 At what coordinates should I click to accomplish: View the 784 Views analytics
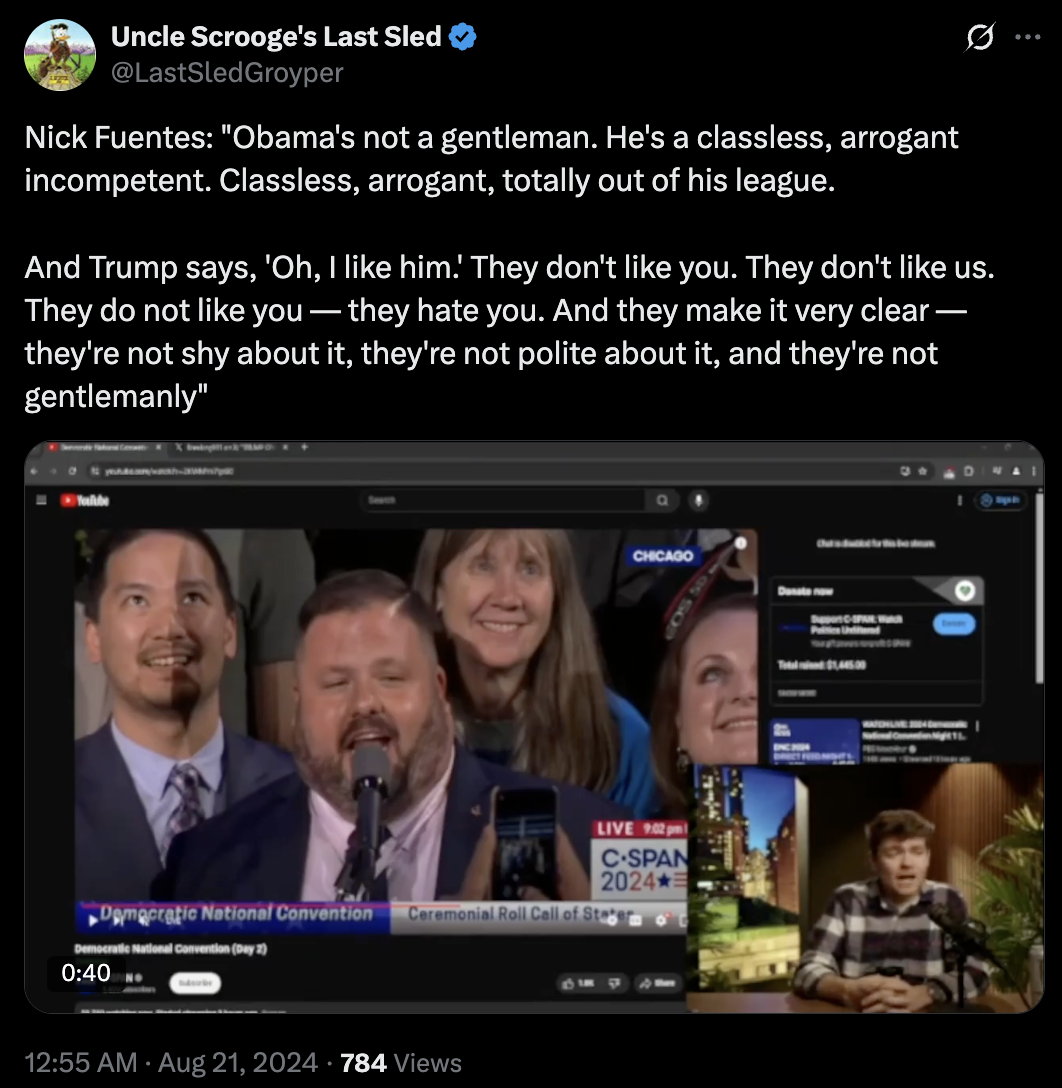(401, 1062)
